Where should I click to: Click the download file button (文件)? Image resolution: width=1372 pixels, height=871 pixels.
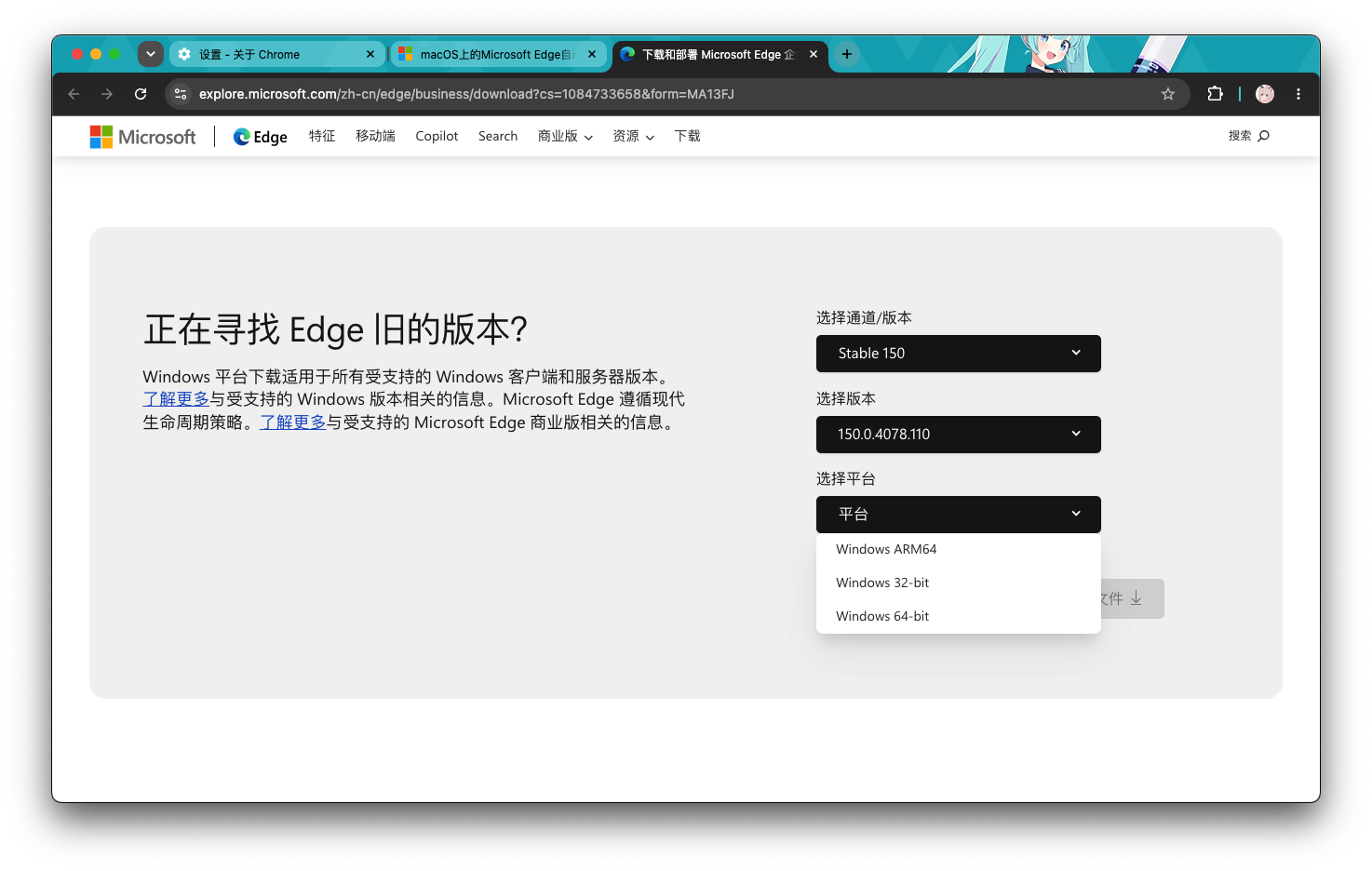tap(1131, 598)
